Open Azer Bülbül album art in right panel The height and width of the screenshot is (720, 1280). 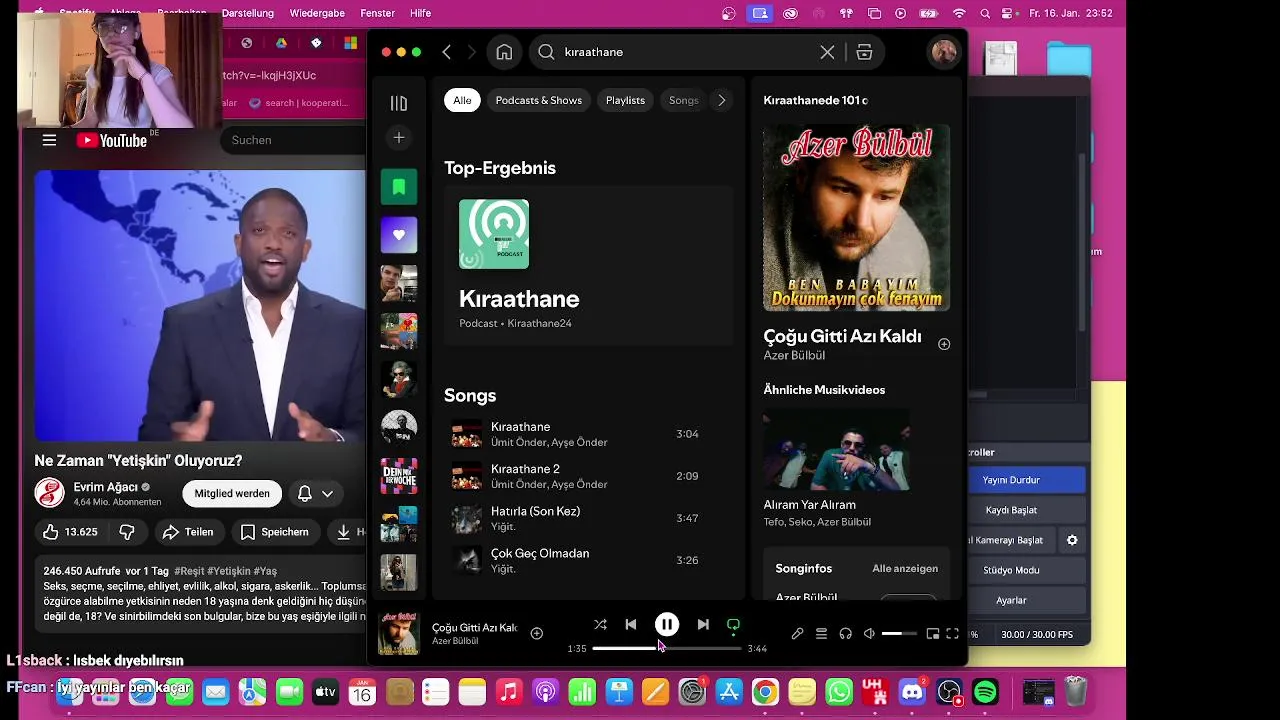point(856,217)
